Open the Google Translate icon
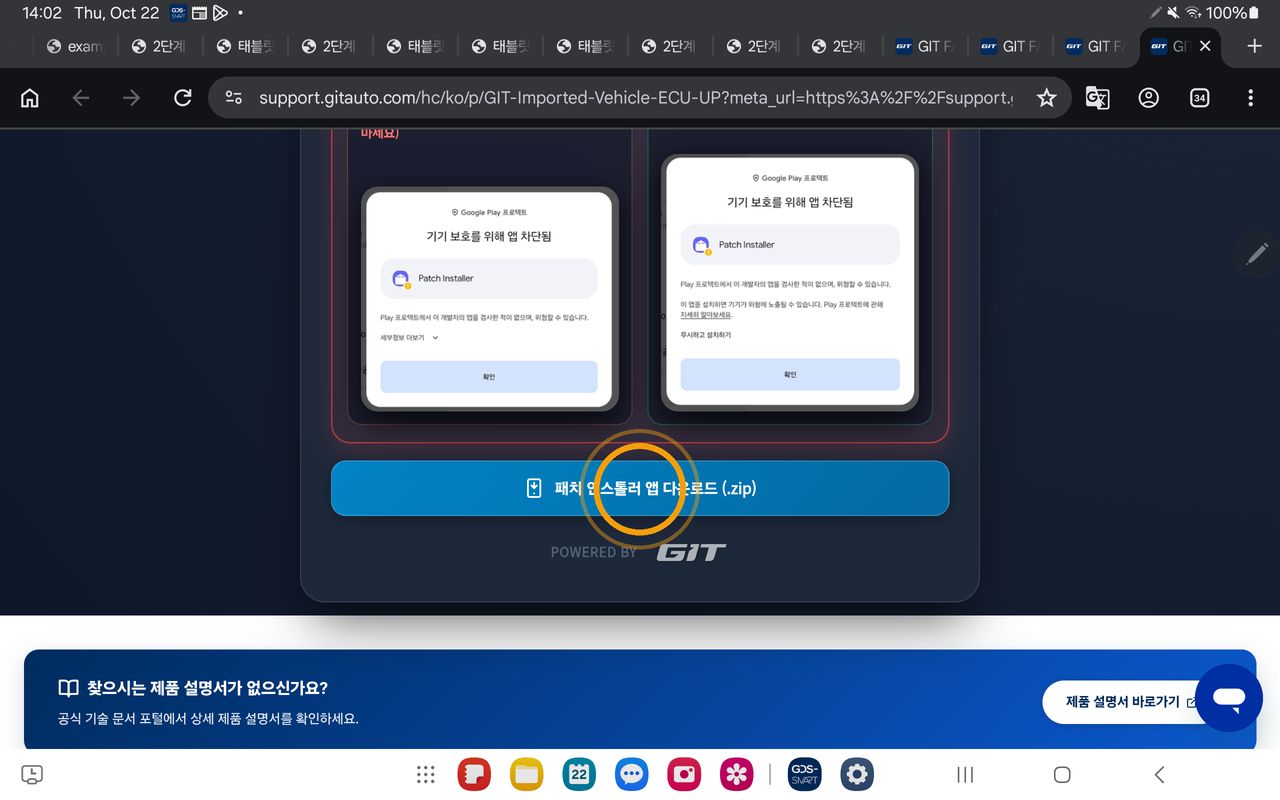 [1097, 98]
